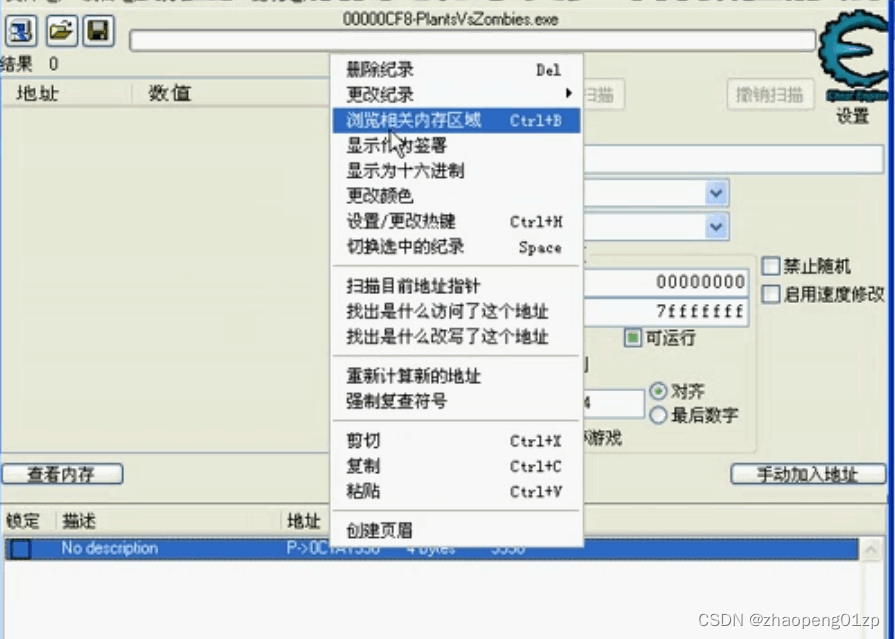Screen dimensions: 895x639
Task: Select the 最后数字 radio button
Action: pyautogui.click(x=658, y=415)
